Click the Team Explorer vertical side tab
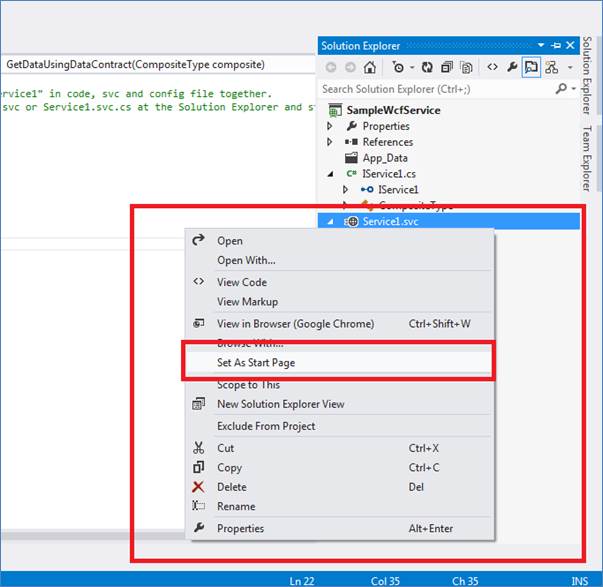Image resolution: width=603 pixels, height=587 pixels. tap(586, 158)
